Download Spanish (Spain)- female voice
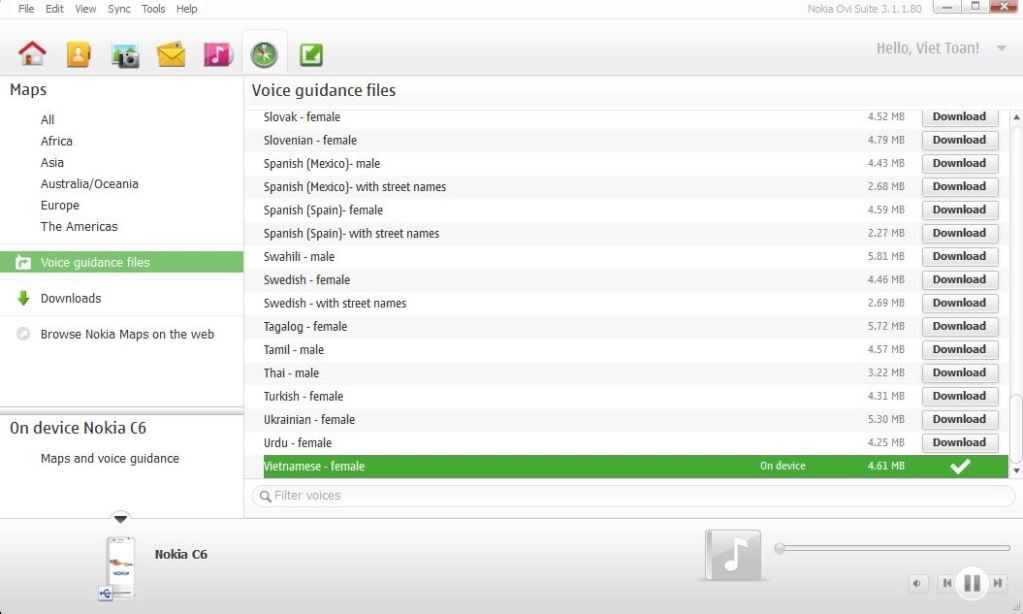This screenshot has height=614, width=1023. point(960,209)
